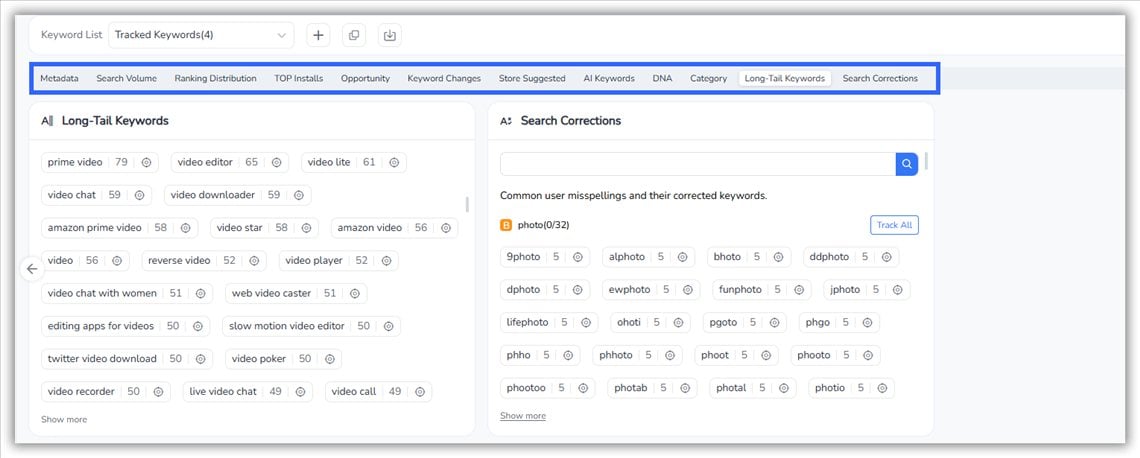Click the 'photab' misspelling chip
1140x458 pixels.
tap(652, 388)
